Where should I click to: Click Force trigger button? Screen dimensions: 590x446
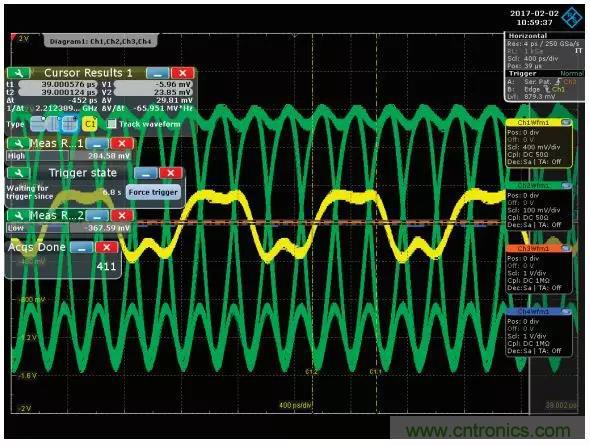(x=153, y=192)
